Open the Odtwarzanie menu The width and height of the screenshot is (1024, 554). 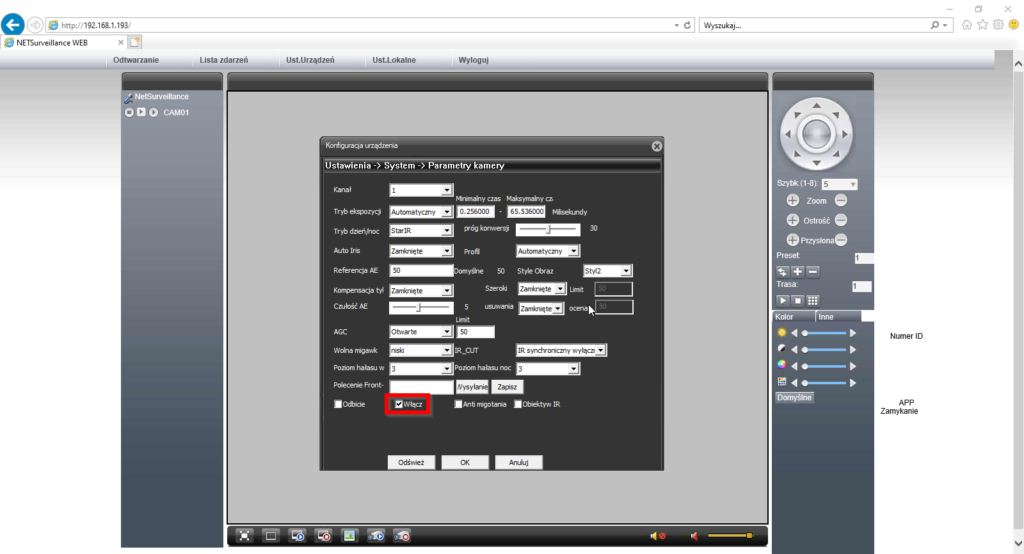pos(136,60)
